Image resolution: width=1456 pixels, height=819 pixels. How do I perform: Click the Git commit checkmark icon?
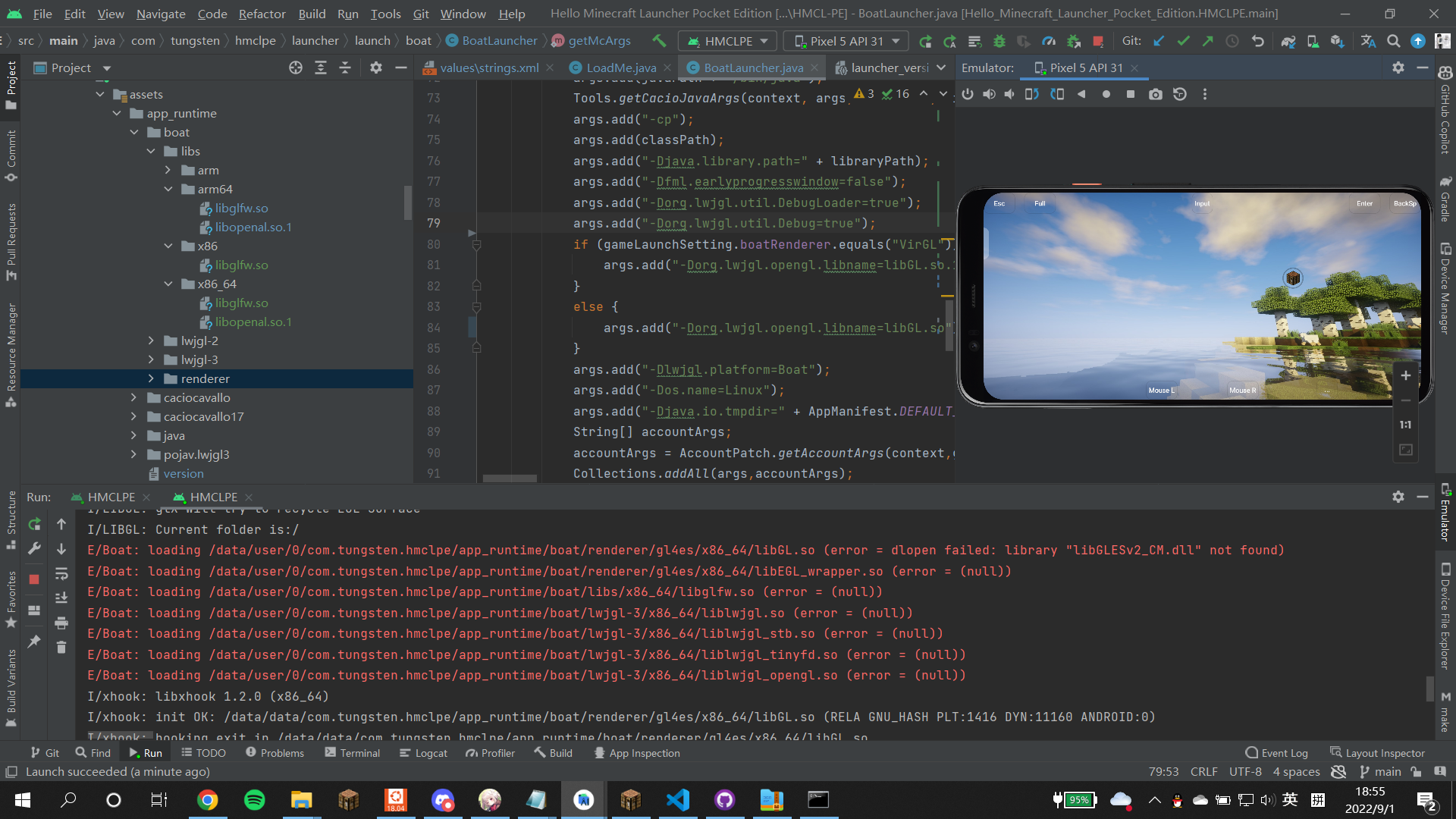pyautogui.click(x=1184, y=41)
